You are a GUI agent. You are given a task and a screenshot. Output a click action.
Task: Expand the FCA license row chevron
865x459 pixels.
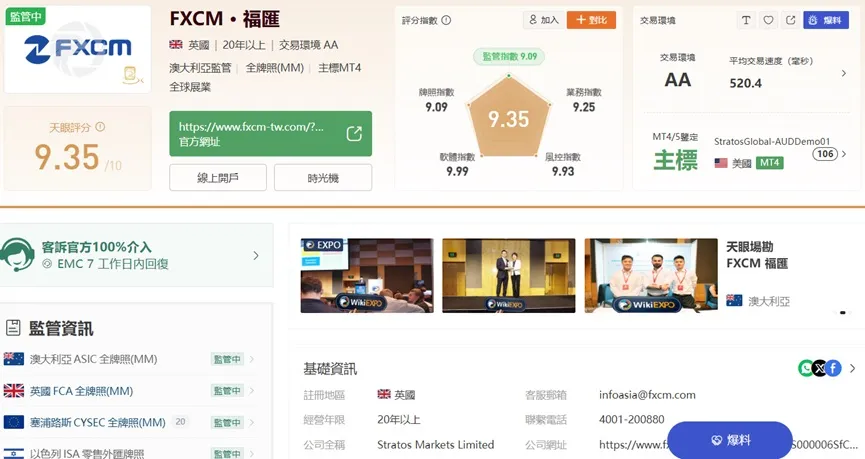pos(252,391)
